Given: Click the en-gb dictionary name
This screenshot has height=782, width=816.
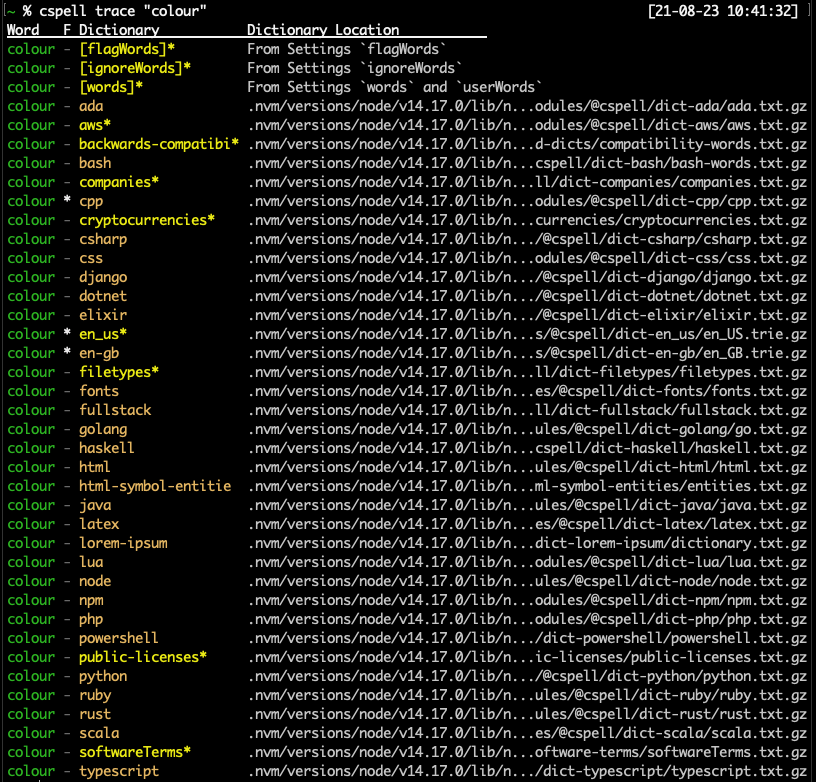Looking at the screenshot, I should coord(99,353).
